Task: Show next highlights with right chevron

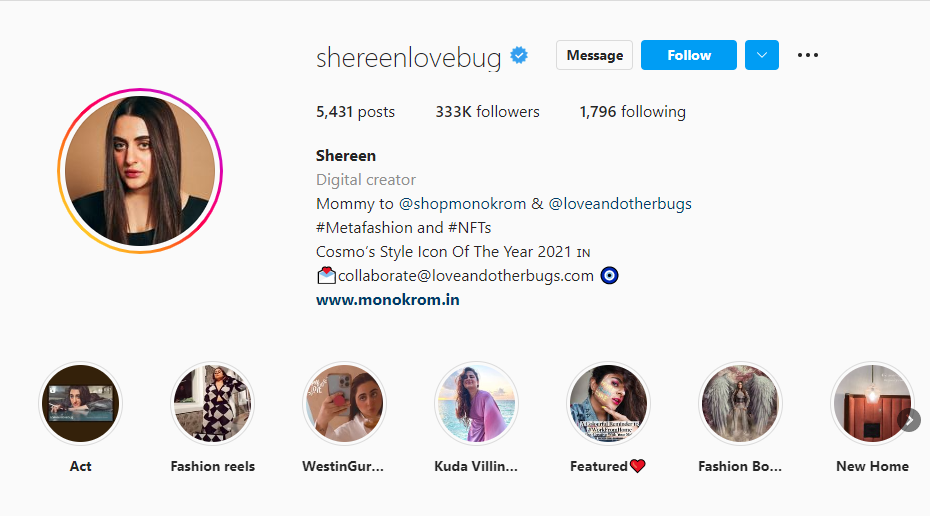Action: click(909, 420)
